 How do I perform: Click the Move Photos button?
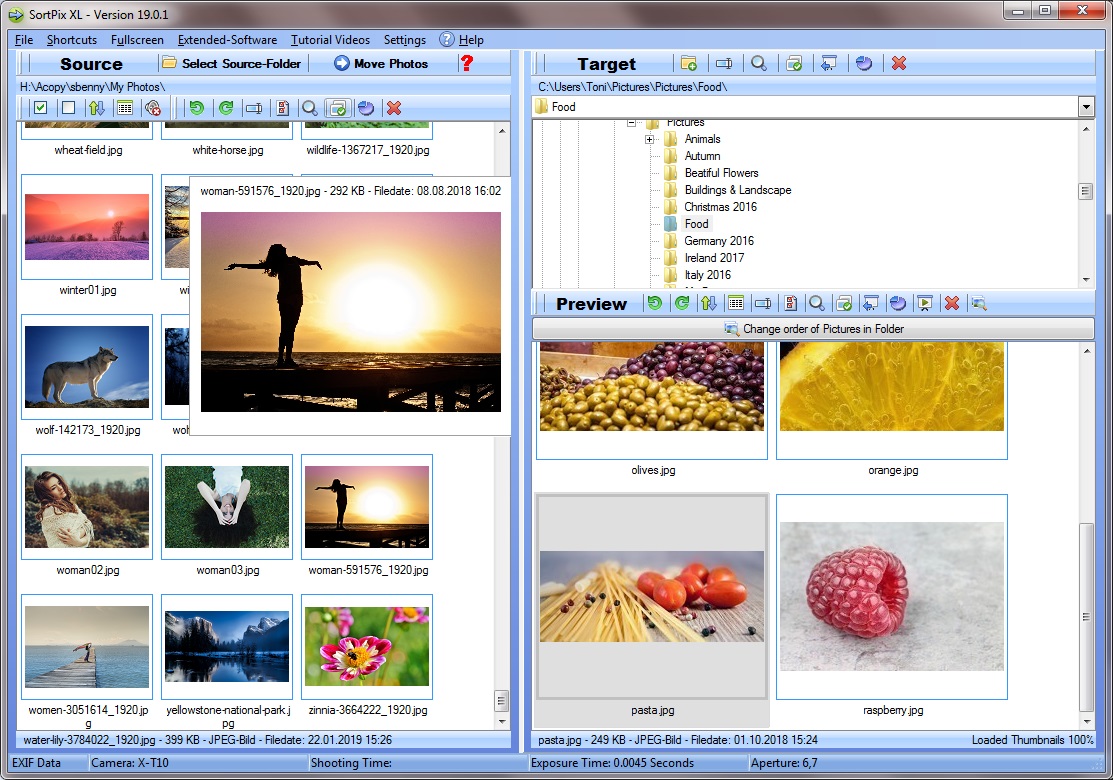click(x=381, y=63)
